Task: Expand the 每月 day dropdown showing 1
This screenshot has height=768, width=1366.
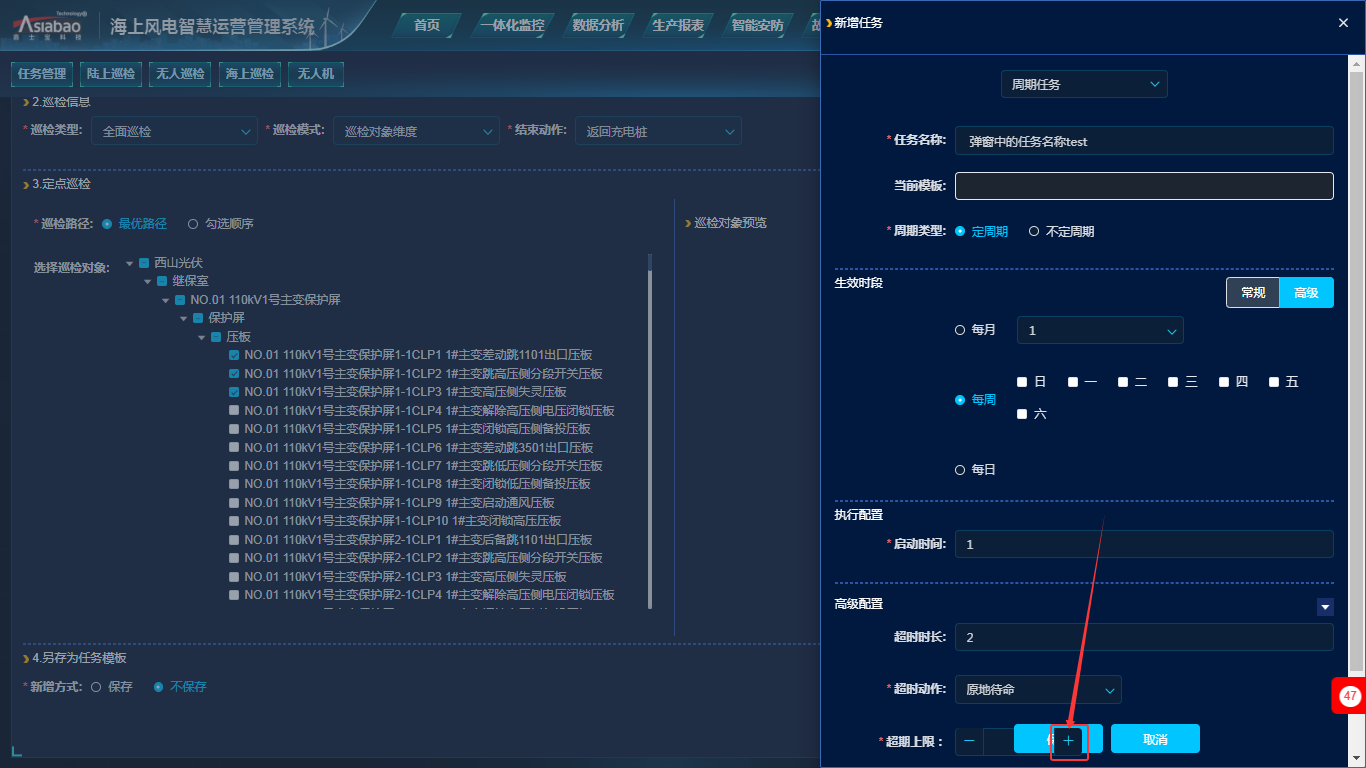Action: point(1099,331)
